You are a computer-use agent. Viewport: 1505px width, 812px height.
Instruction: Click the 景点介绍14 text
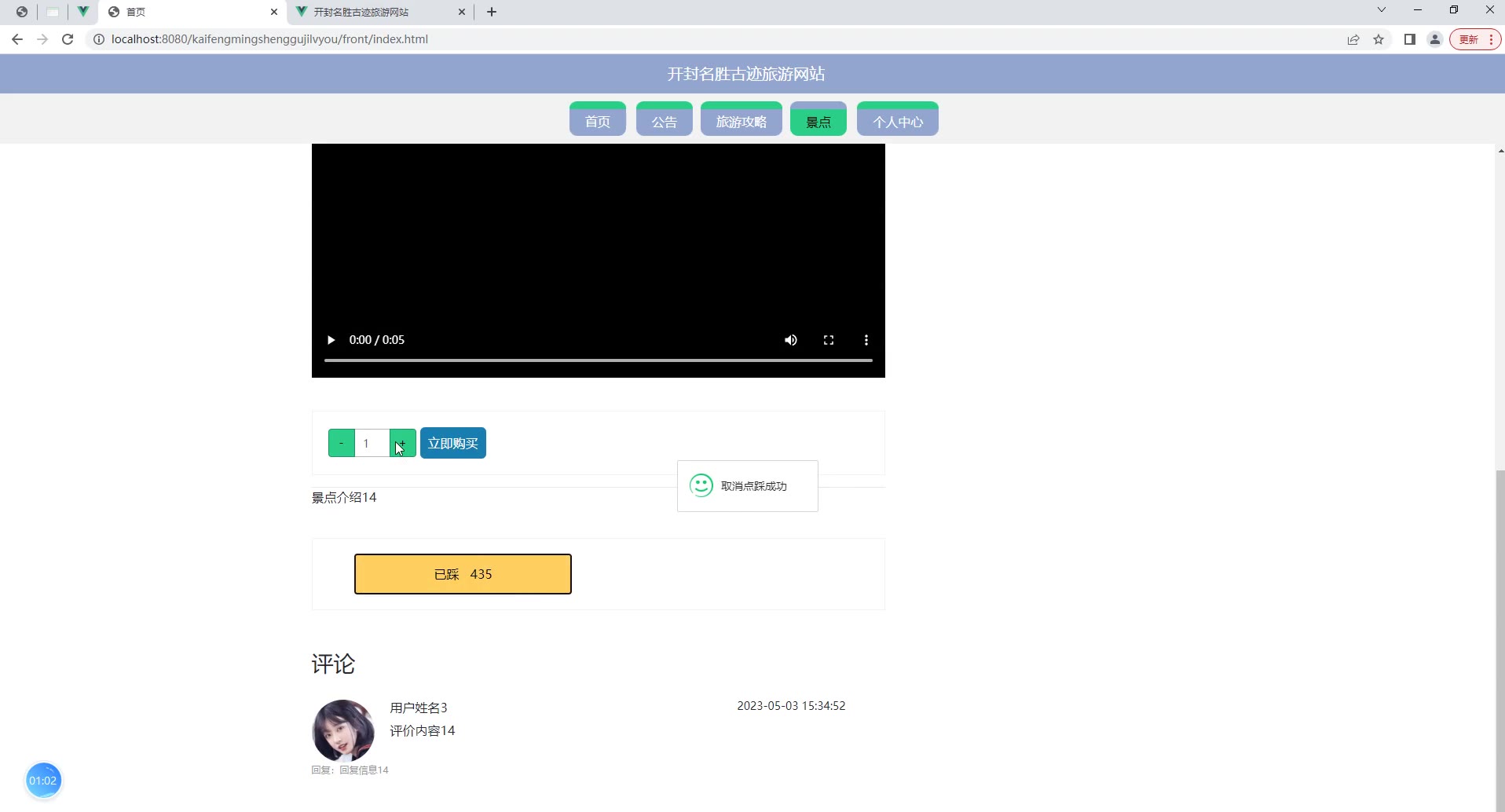click(344, 497)
